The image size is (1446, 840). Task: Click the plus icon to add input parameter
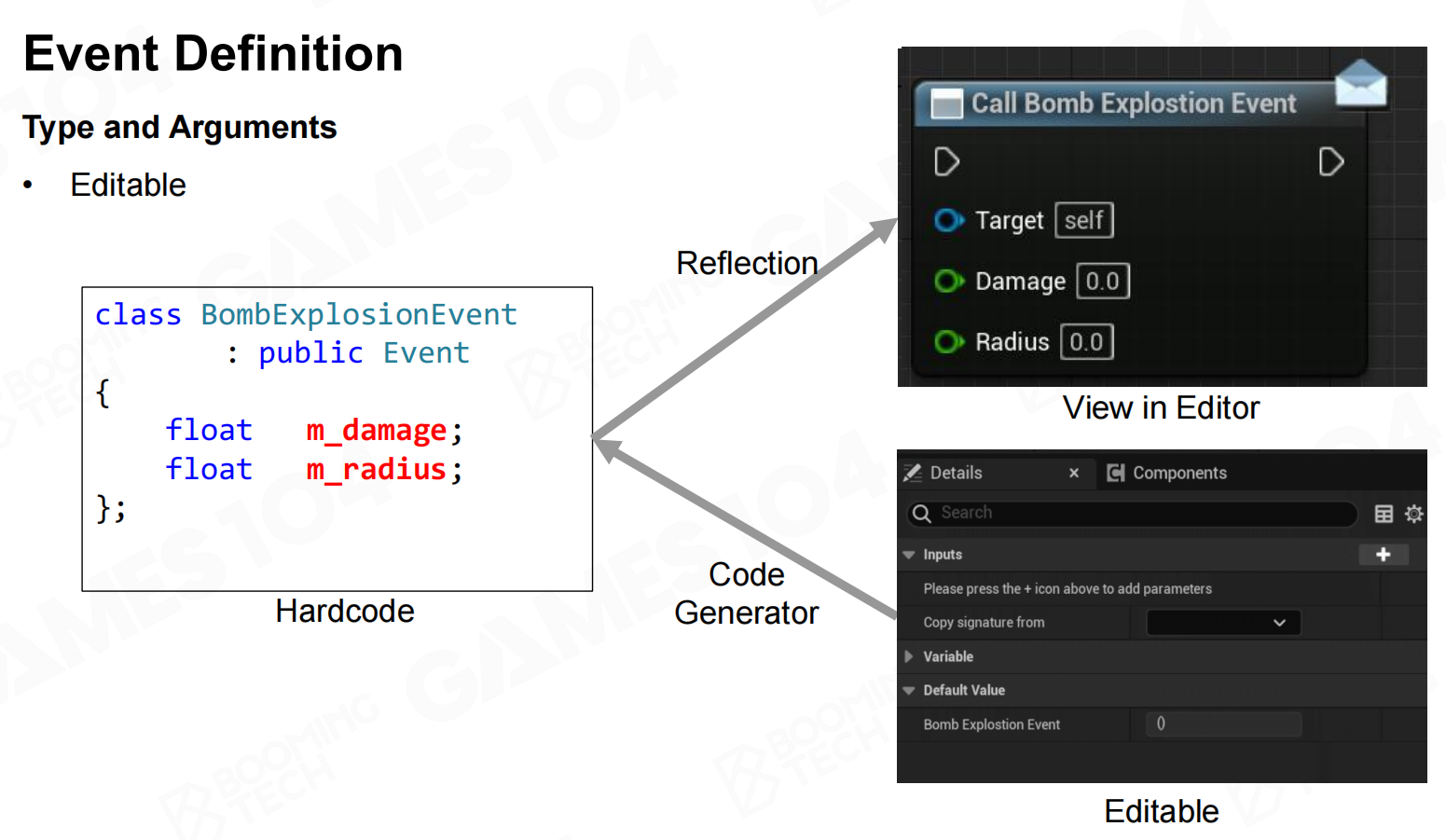(x=1383, y=555)
